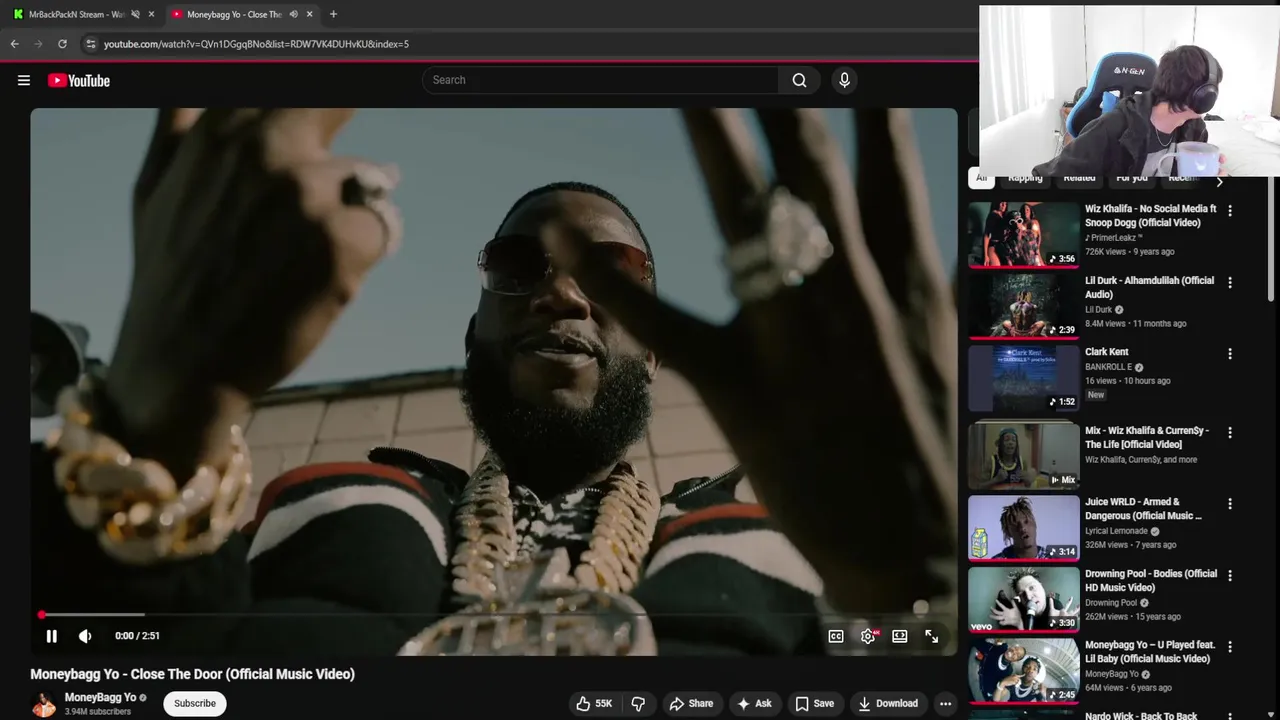Toggle theater mode on the player
The width and height of the screenshot is (1280, 720).
[x=900, y=636]
